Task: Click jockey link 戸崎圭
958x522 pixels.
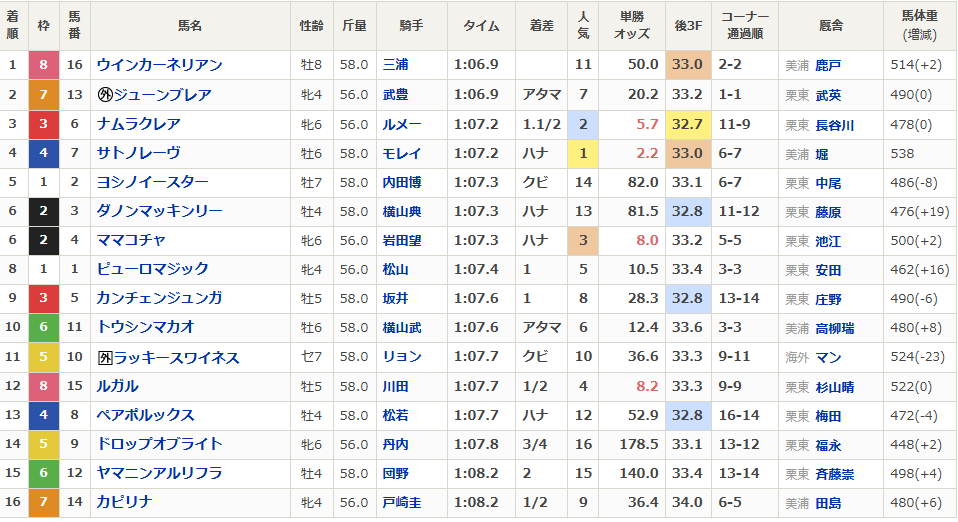Action: coord(402,503)
